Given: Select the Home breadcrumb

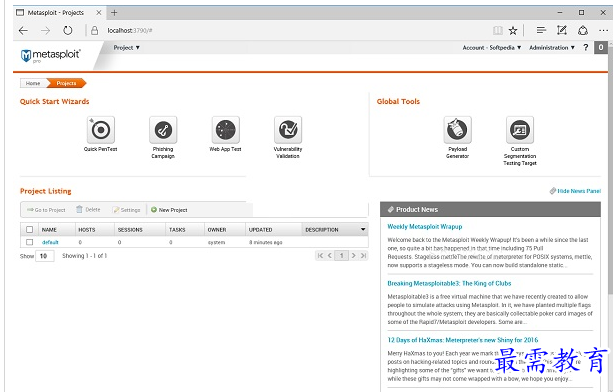Looking at the screenshot, I should pyautogui.click(x=33, y=83).
